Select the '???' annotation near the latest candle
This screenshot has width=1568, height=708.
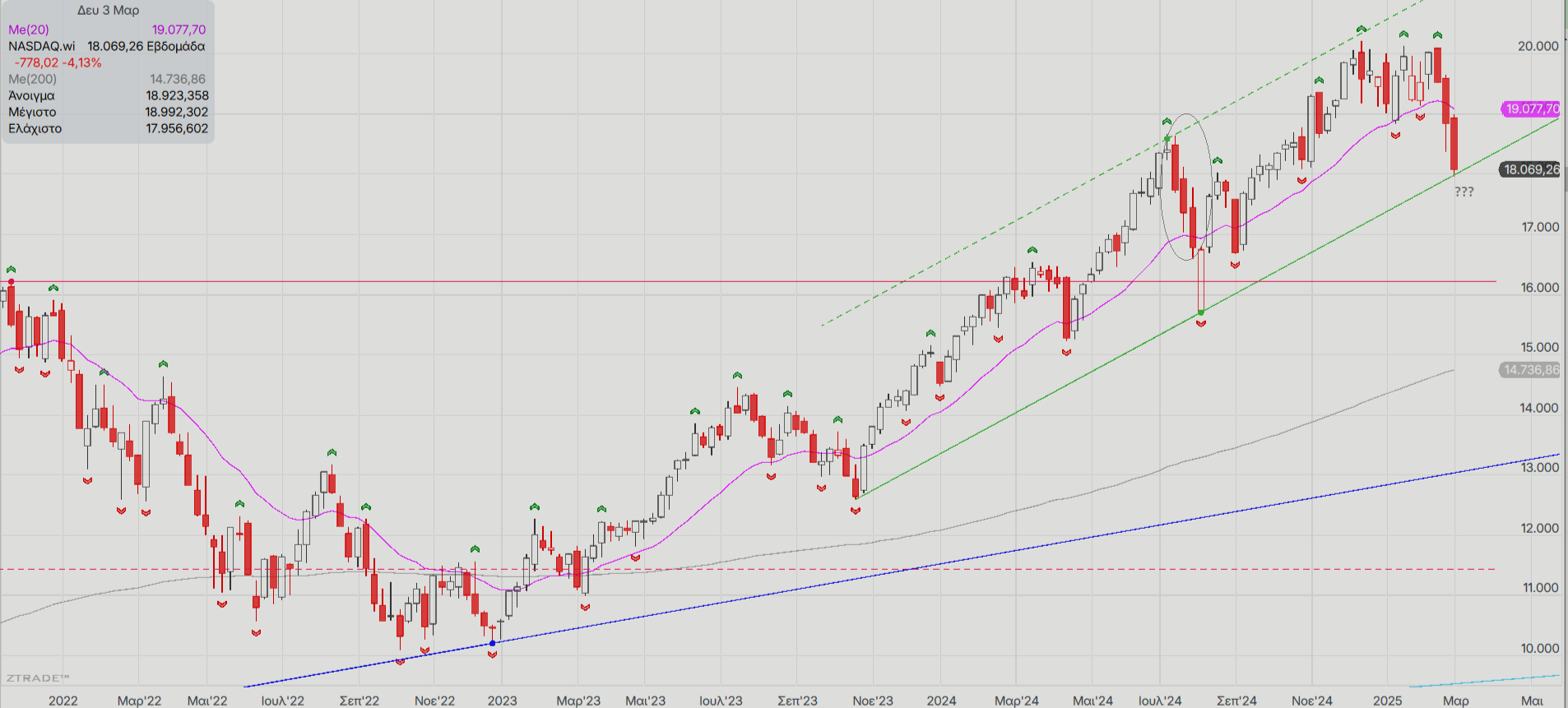[x=1464, y=192]
